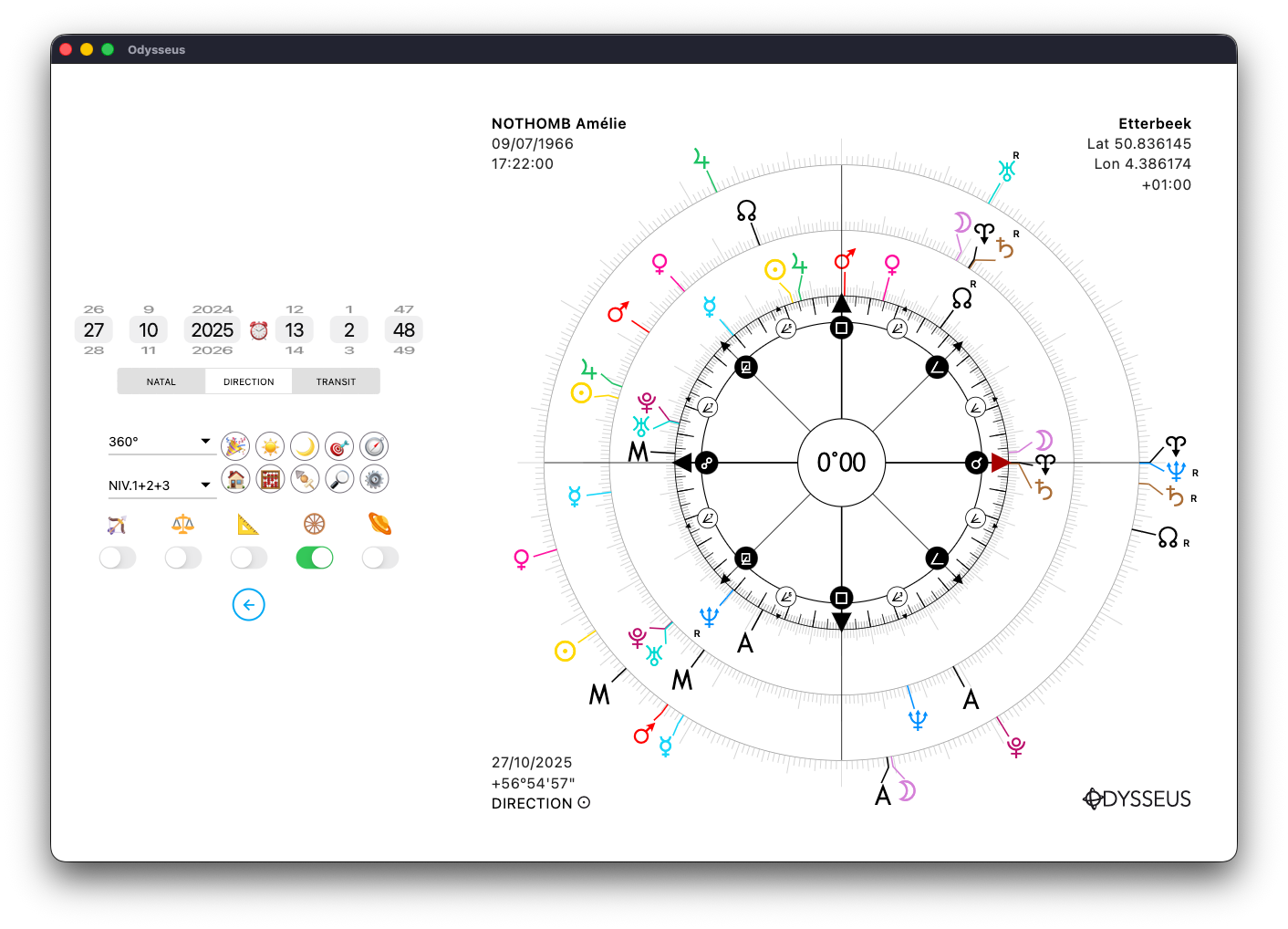Open the 360° dropdown
The width and height of the screenshot is (1288, 929).
click(x=161, y=442)
